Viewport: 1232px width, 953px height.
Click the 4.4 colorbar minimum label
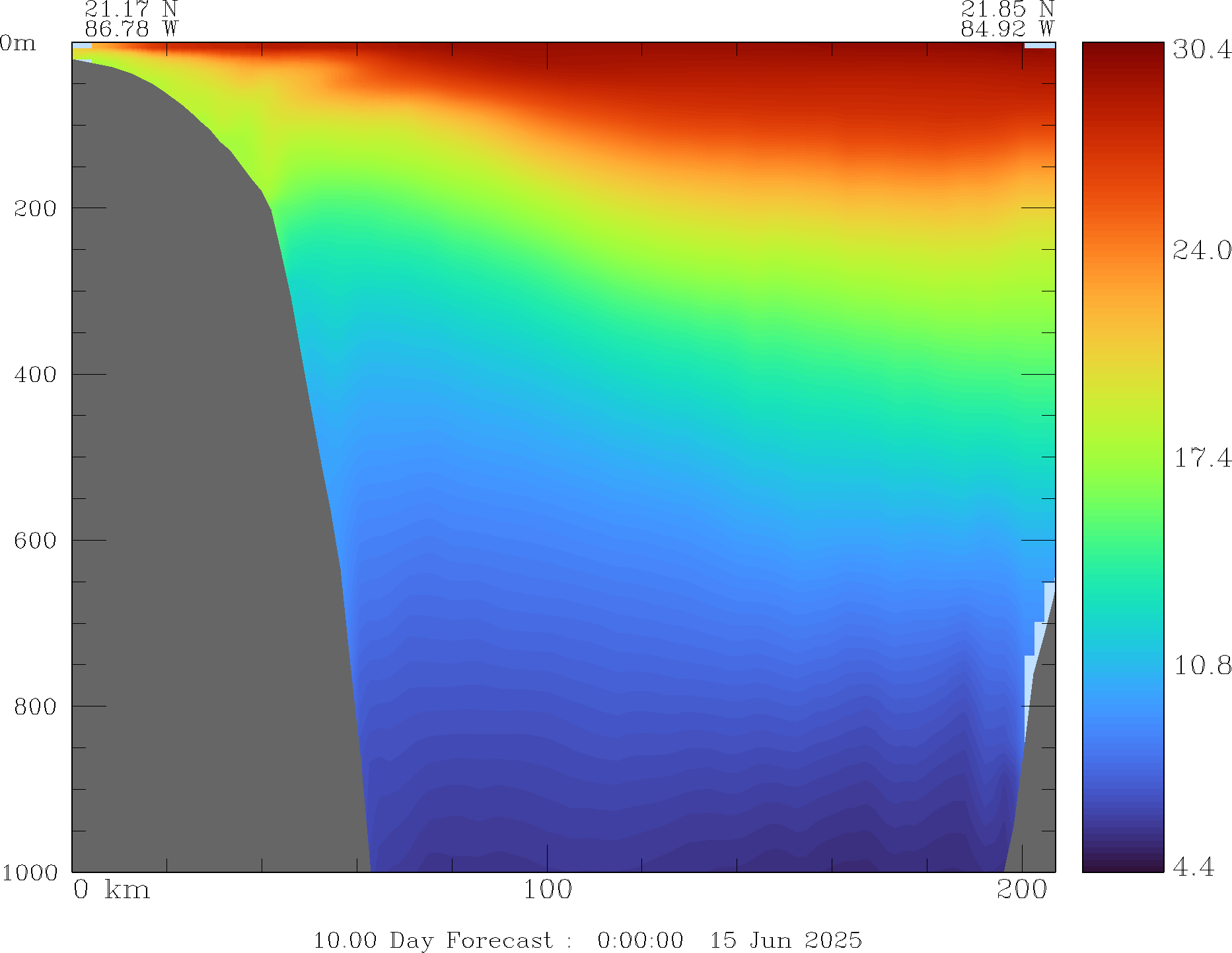1193,866
